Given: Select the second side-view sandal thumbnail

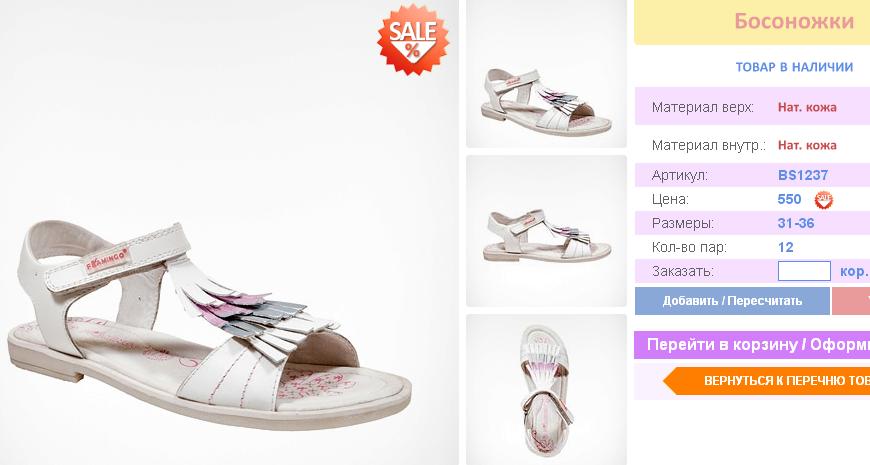Looking at the screenshot, I should (546, 231).
